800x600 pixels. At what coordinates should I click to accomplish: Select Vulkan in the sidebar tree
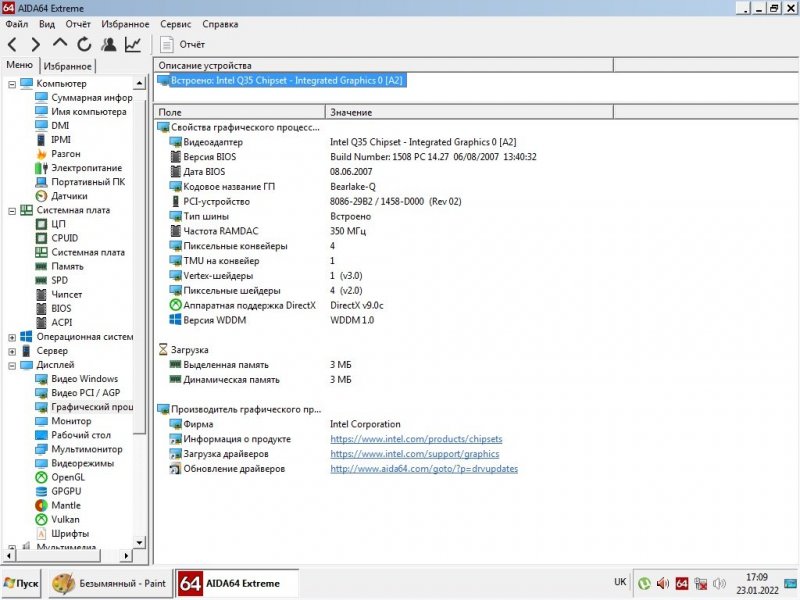click(65, 519)
